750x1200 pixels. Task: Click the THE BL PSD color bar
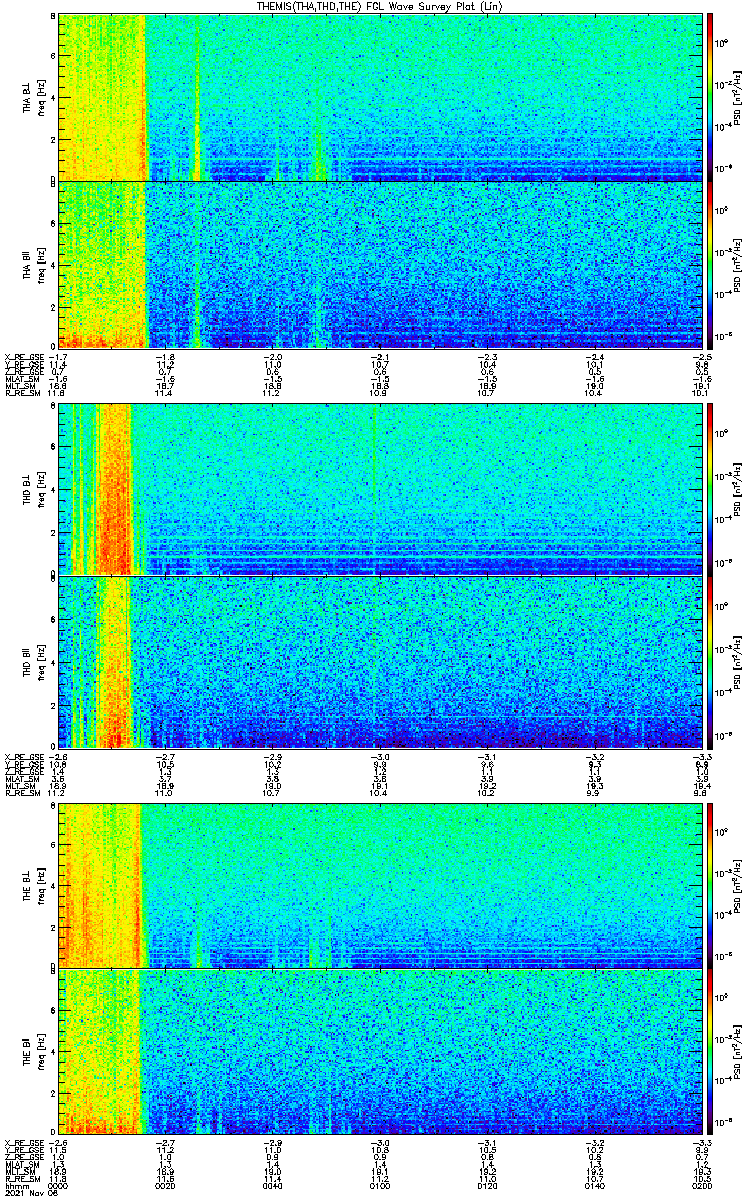[710, 885]
